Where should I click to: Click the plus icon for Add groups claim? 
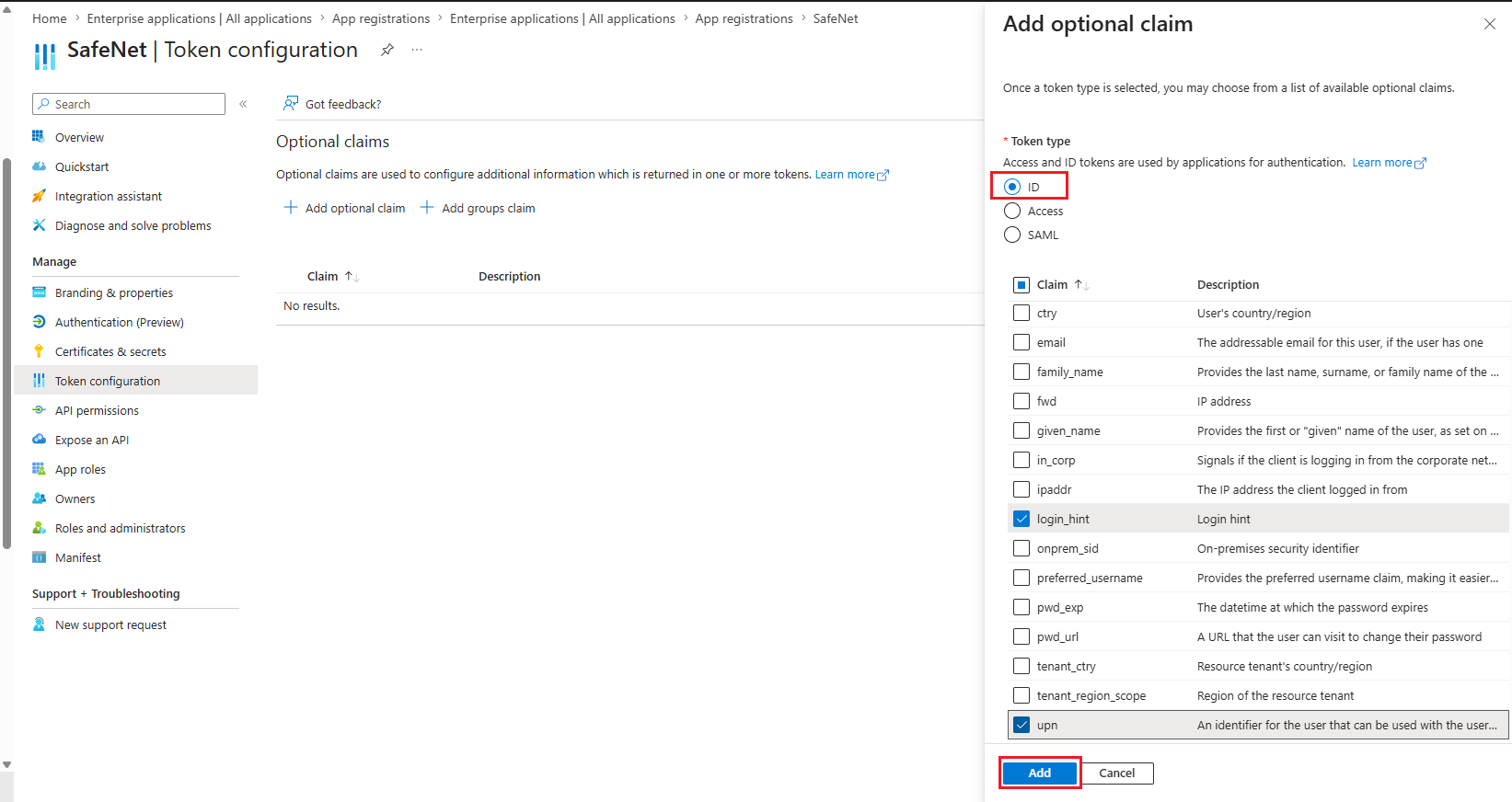(427, 208)
